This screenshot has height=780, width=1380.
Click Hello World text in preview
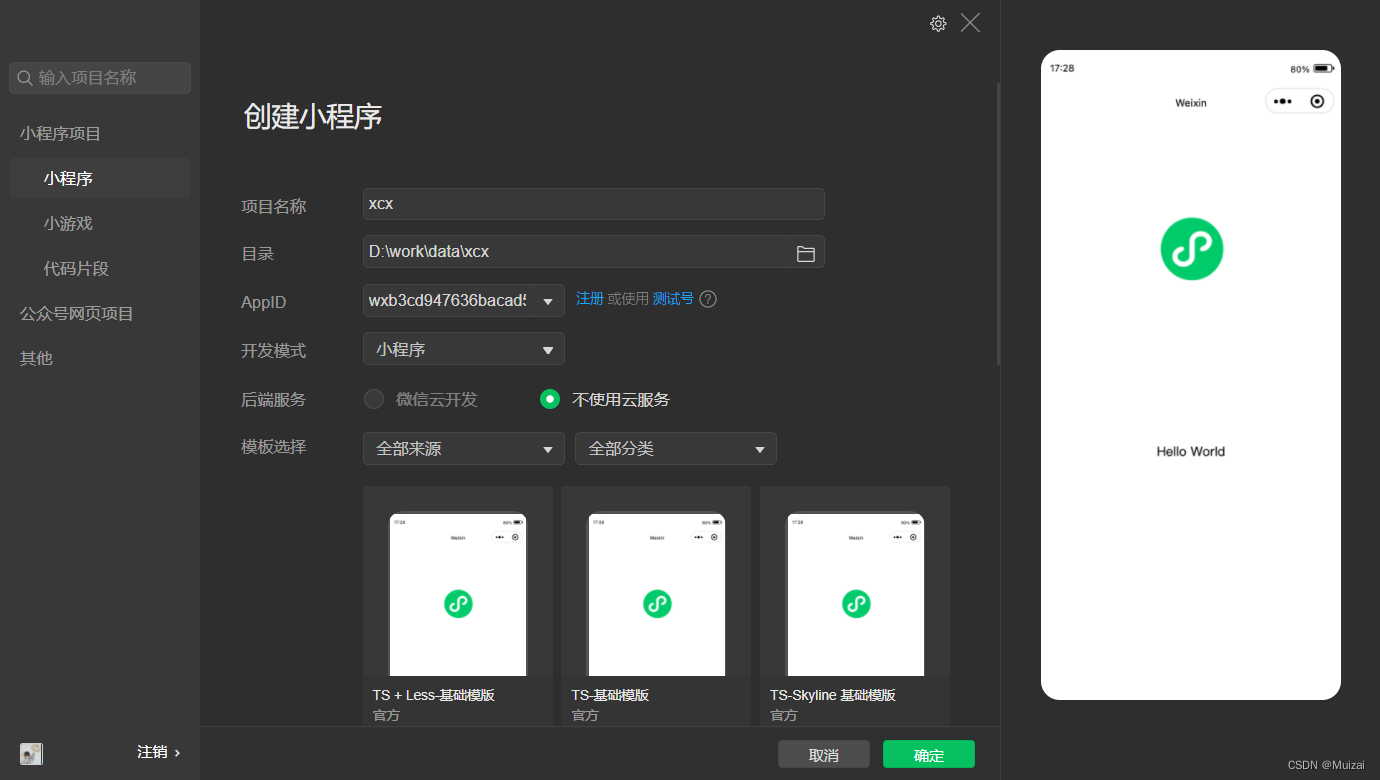[1190, 451]
